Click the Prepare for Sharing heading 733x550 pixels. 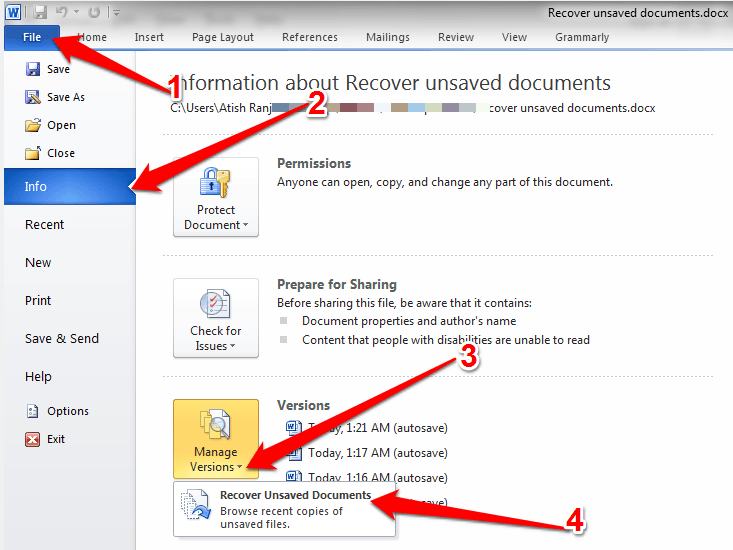(337, 285)
